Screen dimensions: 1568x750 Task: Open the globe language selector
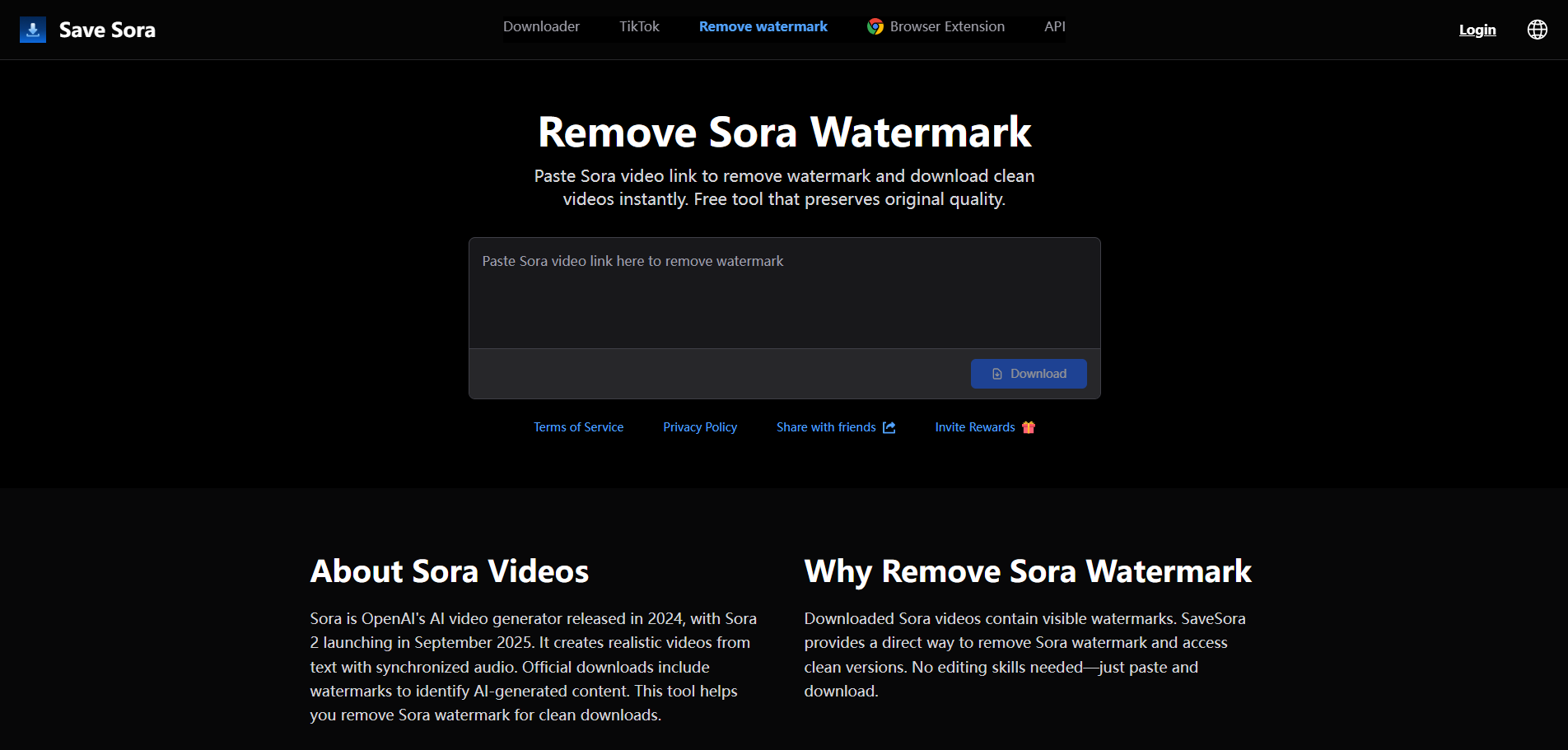1538,30
